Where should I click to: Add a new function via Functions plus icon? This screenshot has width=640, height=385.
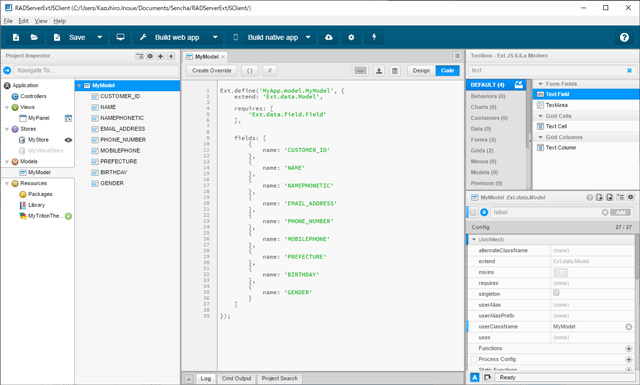[x=629, y=349]
